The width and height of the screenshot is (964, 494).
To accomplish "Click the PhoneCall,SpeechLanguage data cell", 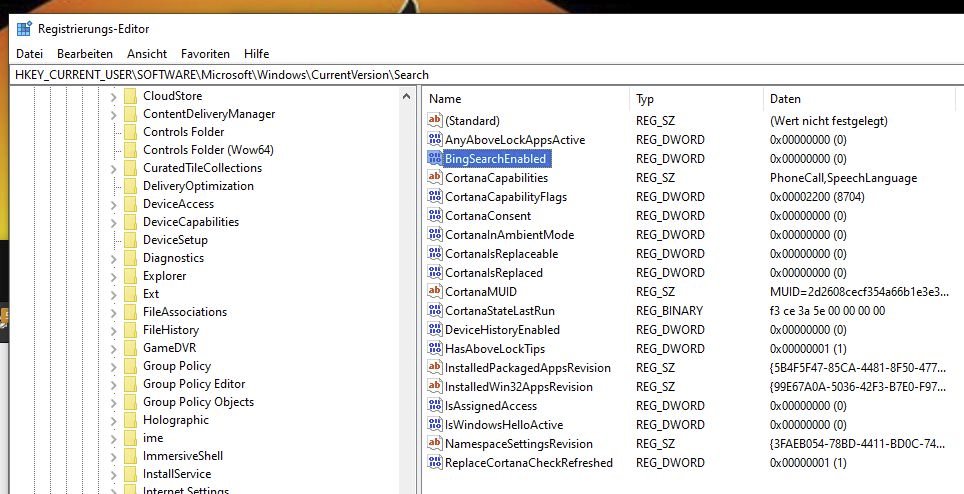I will click(x=843, y=178).
